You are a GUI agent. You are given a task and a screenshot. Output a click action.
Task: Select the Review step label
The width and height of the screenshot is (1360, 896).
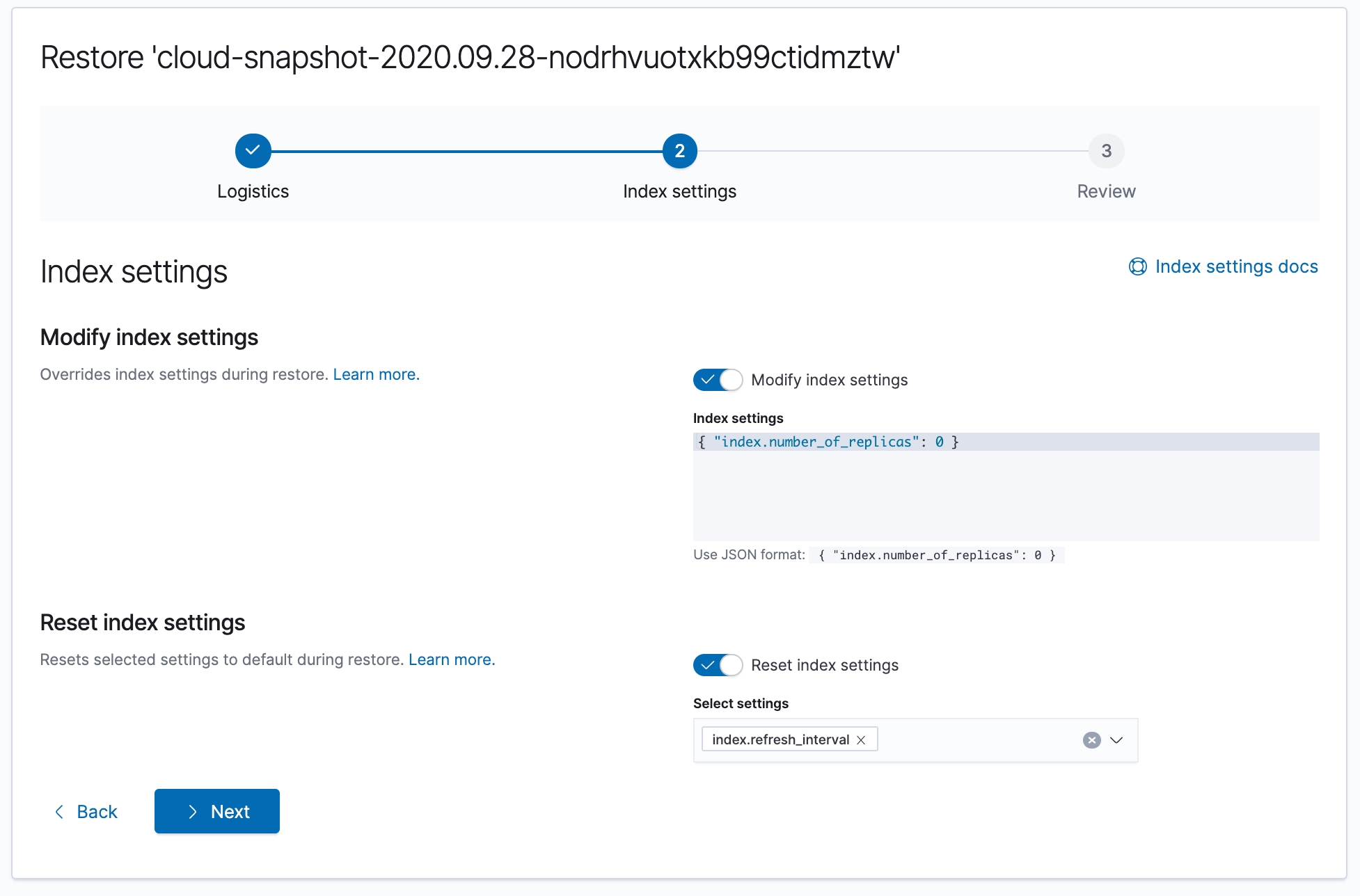(1106, 191)
